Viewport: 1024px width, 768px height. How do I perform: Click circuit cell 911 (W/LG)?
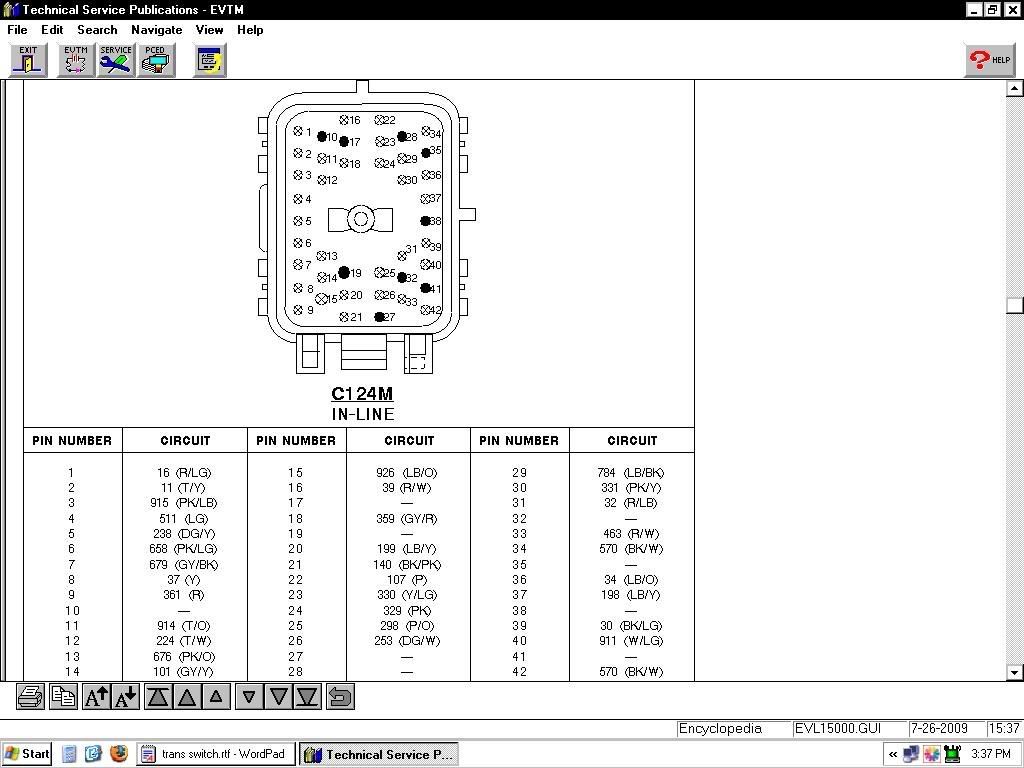(631, 641)
